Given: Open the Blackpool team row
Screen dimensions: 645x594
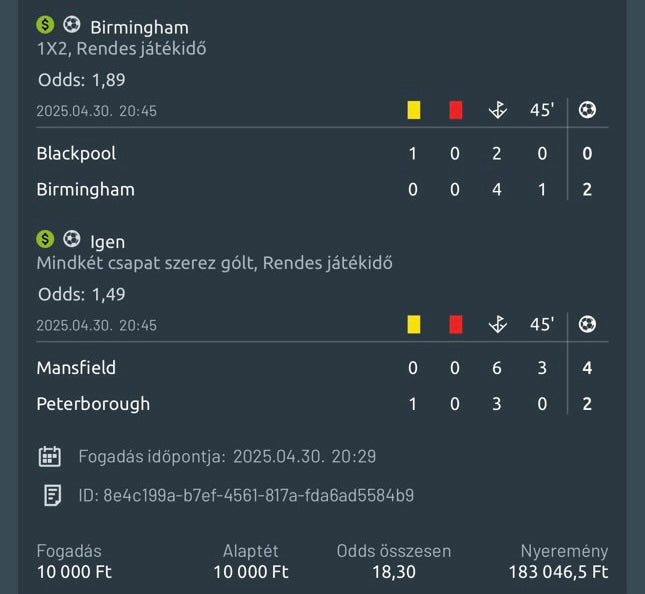Looking at the screenshot, I should click(x=76, y=153).
